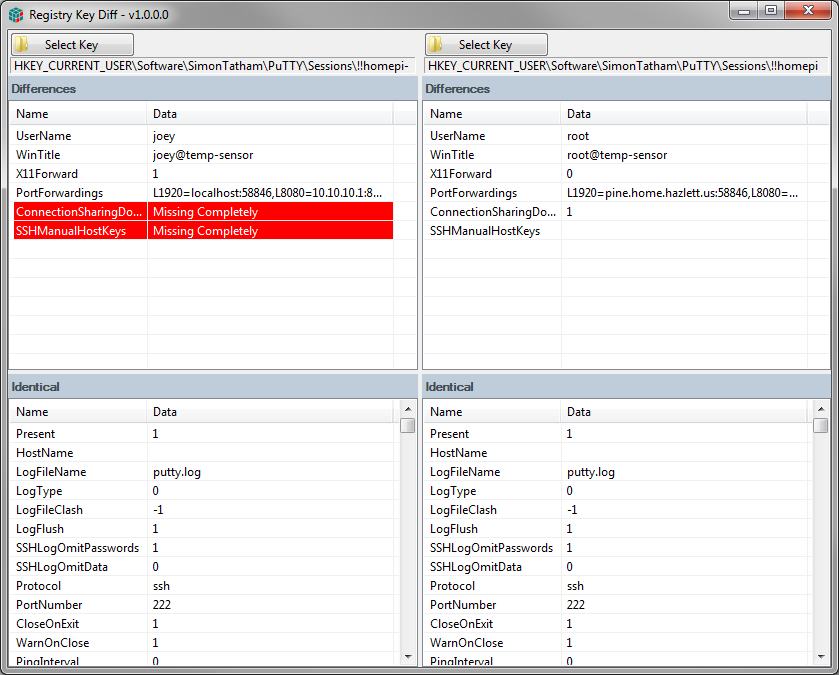
Task: Close the Registry Key Diff window
Action: (x=807, y=11)
